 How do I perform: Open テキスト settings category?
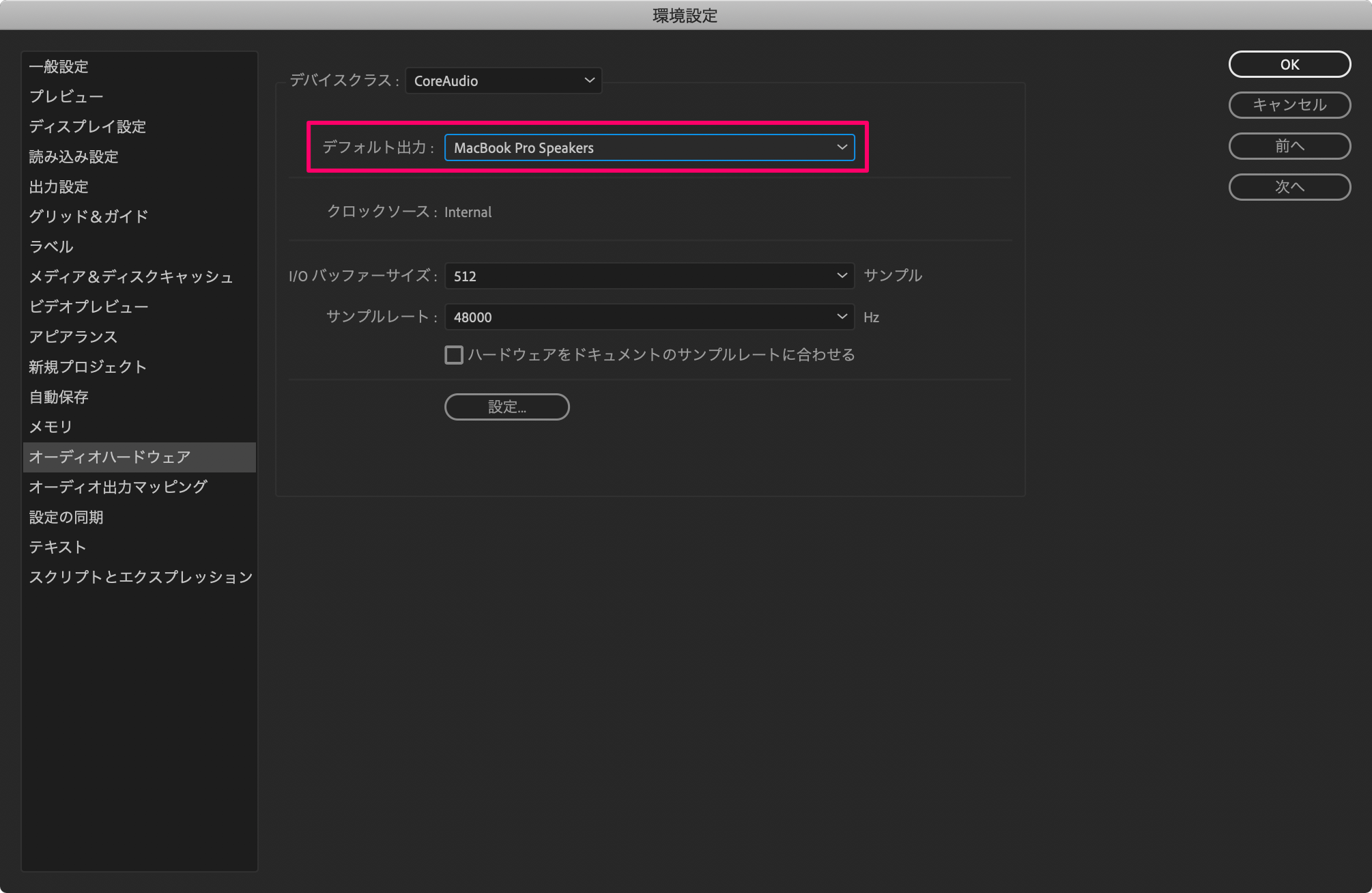[x=139, y=548]
